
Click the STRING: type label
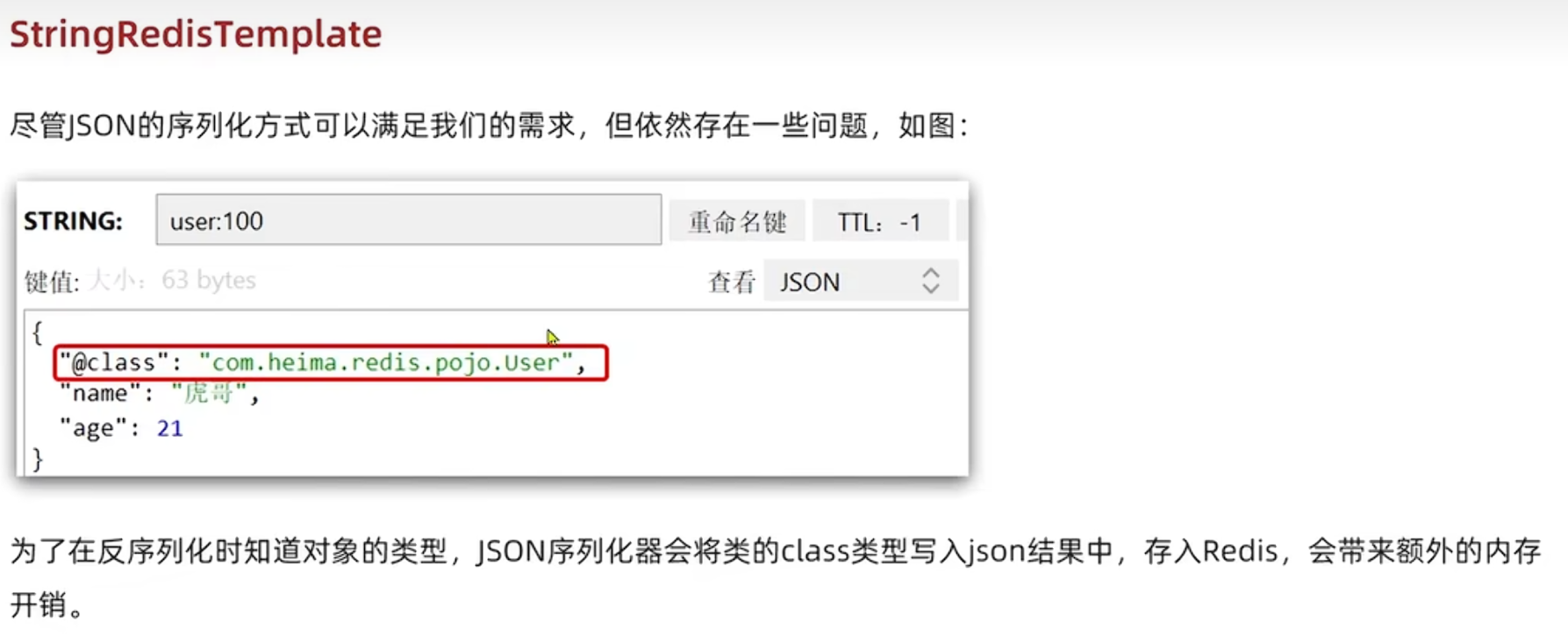pyautogui.click(x=74, y=221)
